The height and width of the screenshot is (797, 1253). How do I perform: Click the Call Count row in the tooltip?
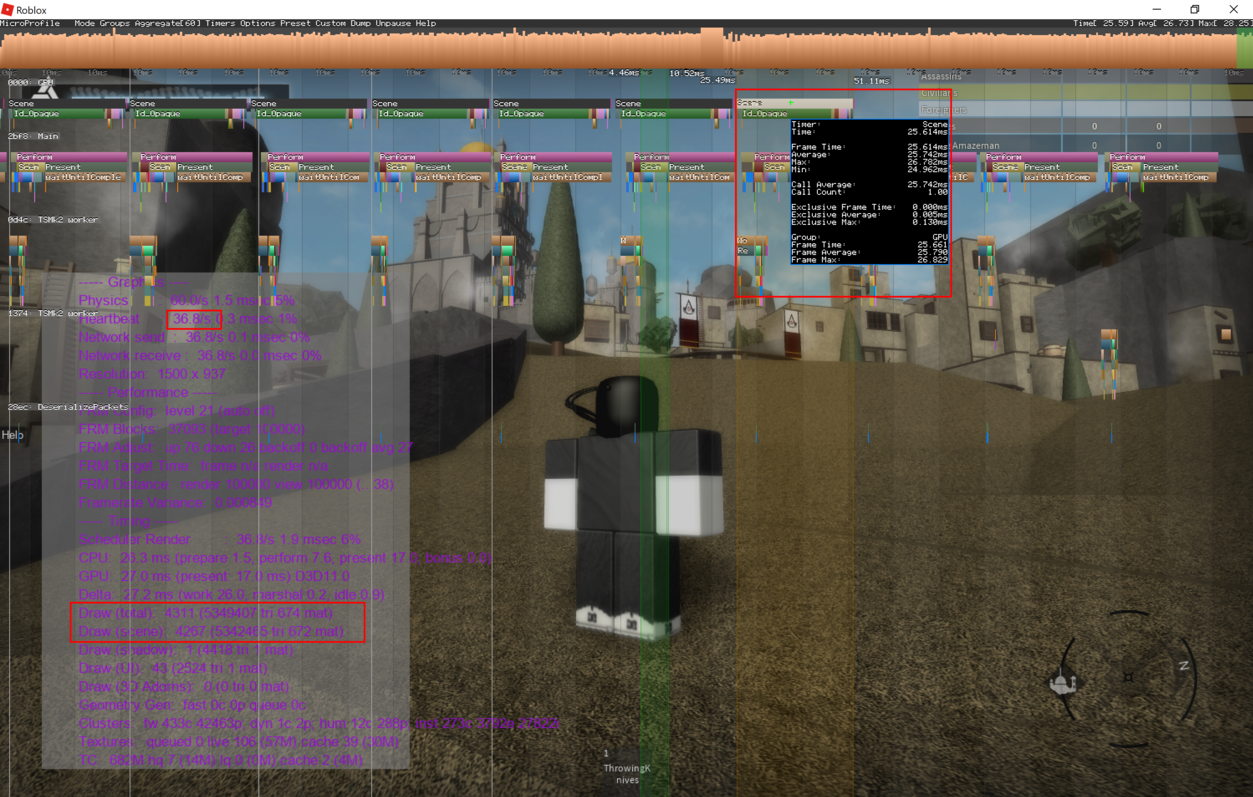click(x=869, y=192)
